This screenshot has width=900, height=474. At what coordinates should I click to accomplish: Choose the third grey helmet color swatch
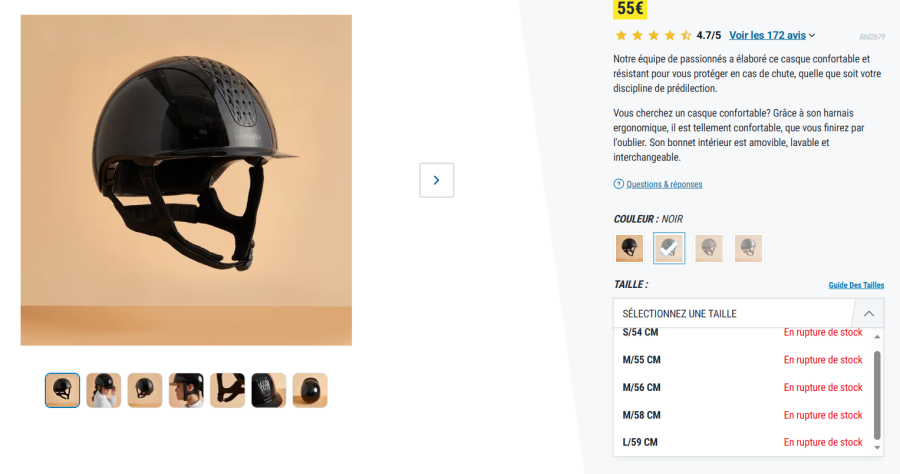coord(708,248)
